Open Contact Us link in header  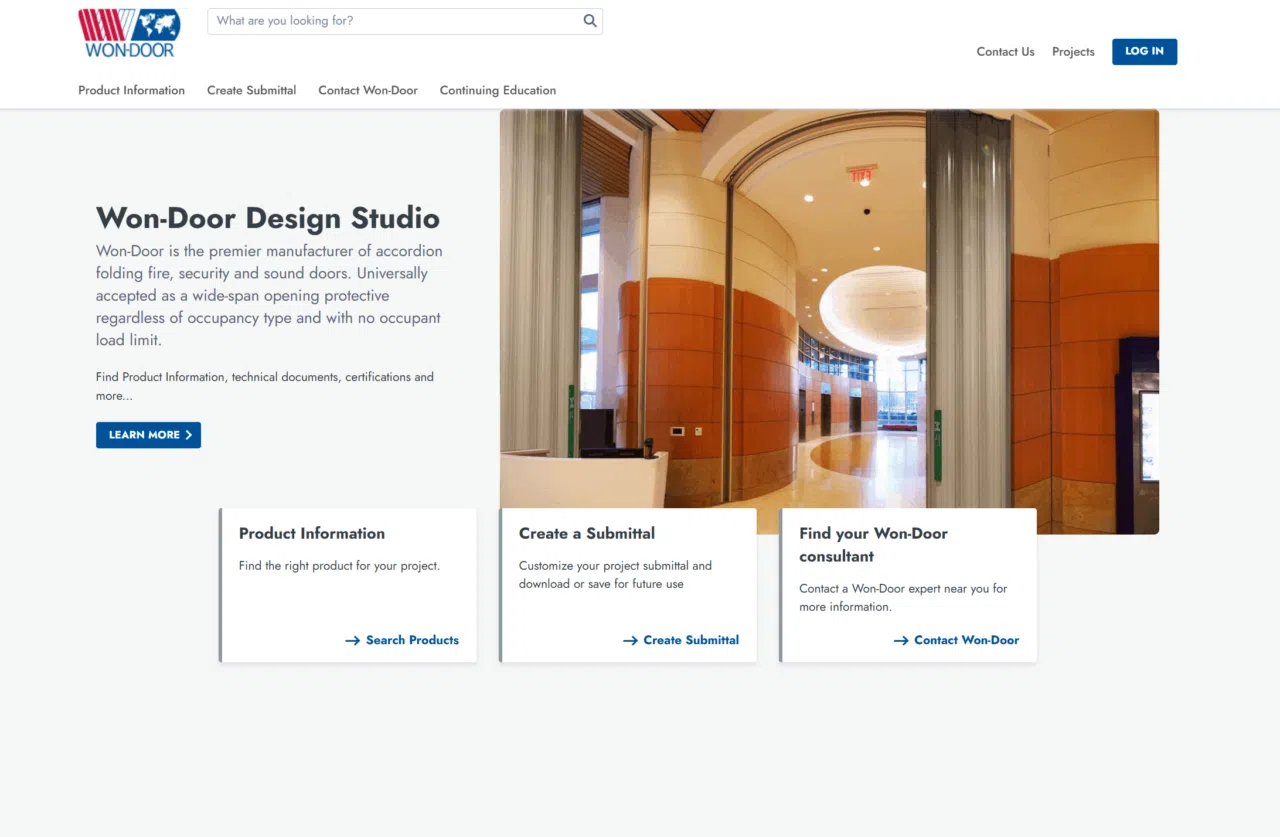pyautogui.click(x=1005, y=52)
